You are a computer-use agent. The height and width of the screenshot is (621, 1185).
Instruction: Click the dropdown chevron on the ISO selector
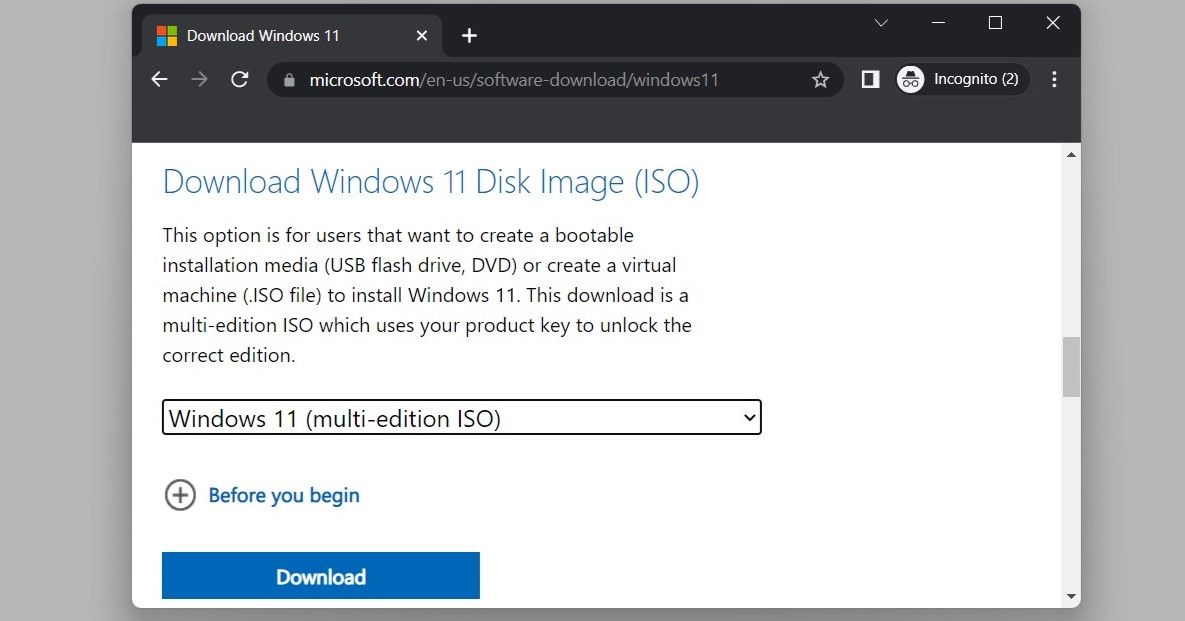pyautogui.click(x=750, y=417)
